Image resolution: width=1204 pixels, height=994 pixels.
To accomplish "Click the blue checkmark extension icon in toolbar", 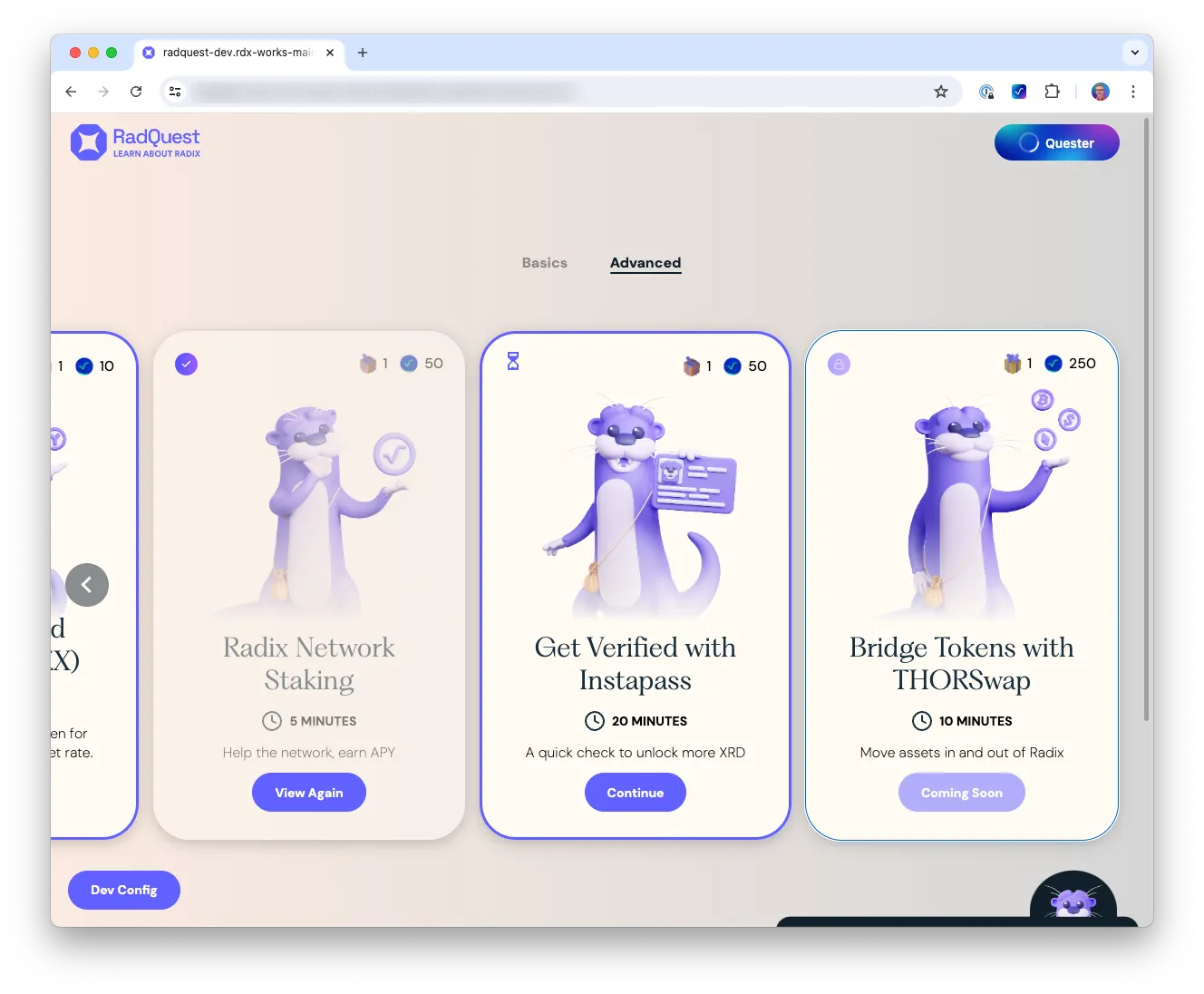I will (x=1019, y=92).
